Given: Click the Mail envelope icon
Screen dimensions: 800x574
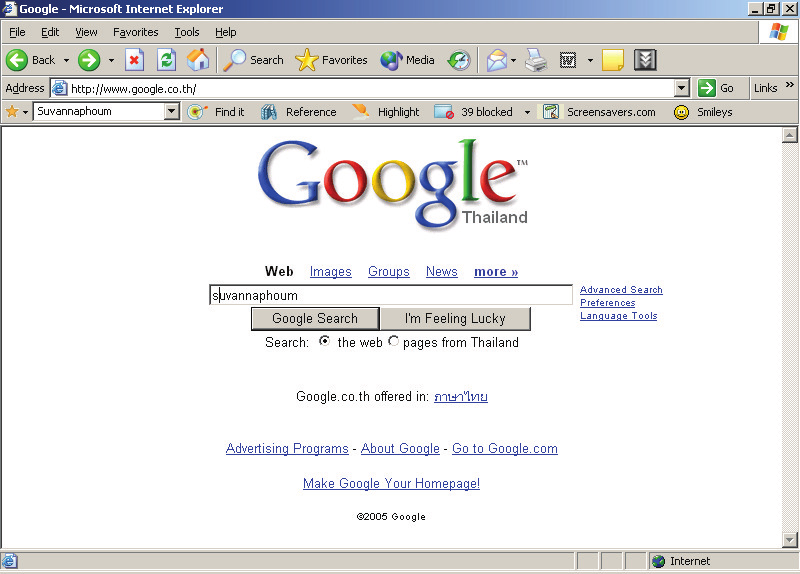Looking at the screenshot, I should pos(496,61).
